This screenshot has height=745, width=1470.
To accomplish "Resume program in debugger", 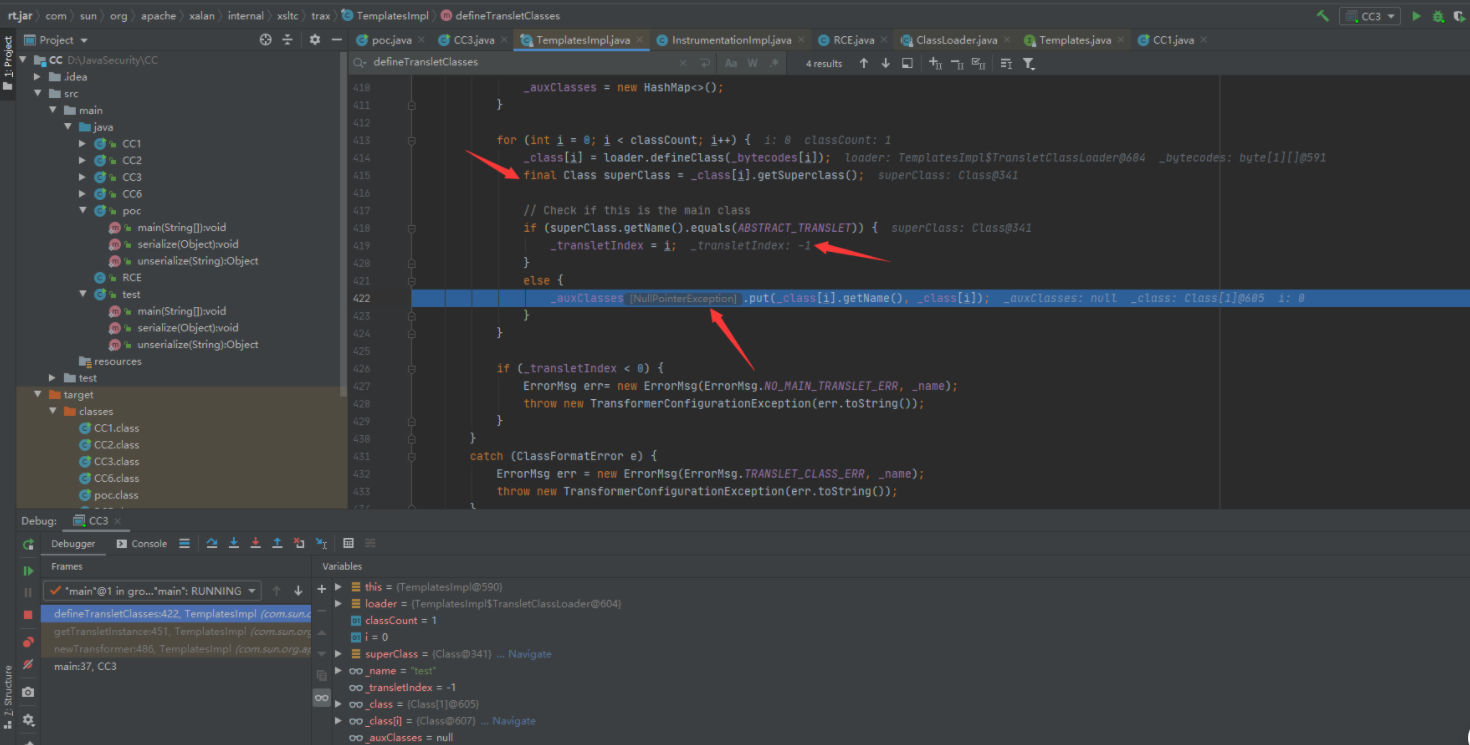I will (x=28, y=570).
